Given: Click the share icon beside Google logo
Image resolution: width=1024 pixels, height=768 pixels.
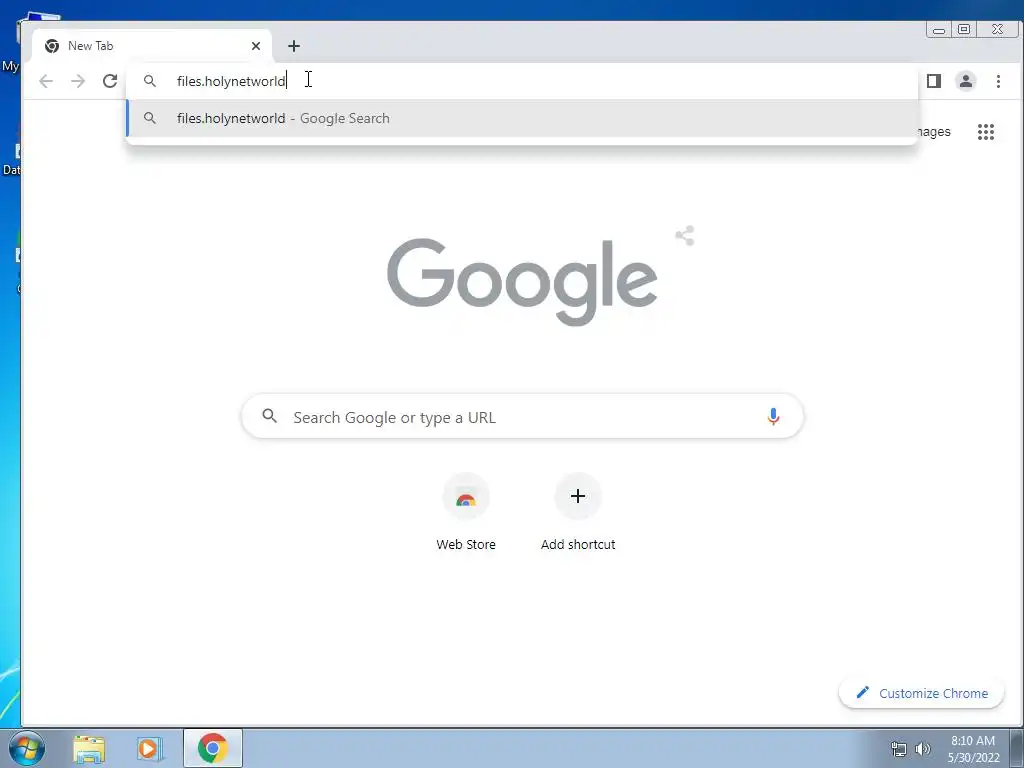Looking at the screenshot, I should pos(685,236).
